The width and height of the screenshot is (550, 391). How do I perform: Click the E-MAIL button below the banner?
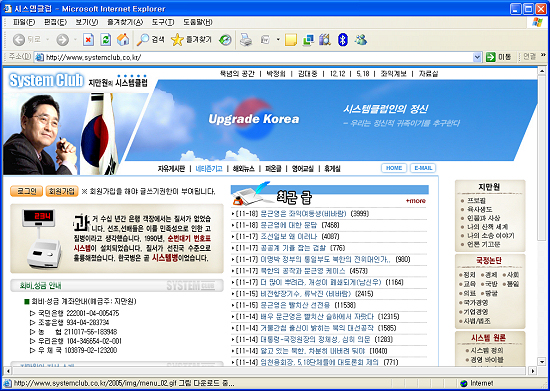pos(423,168)
